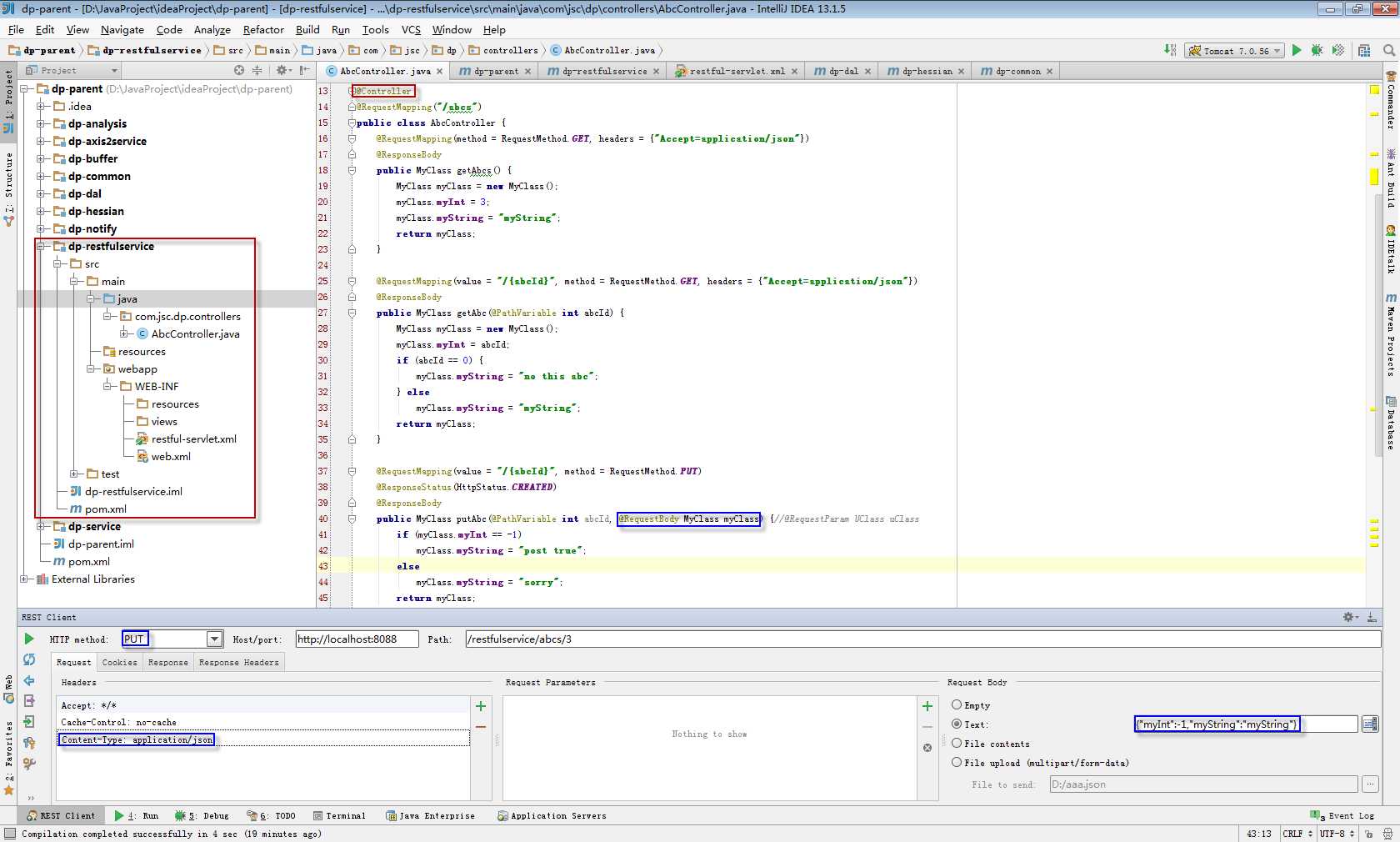Screen dimensions: 1400x842
Task: Click the Path field with /restfulservice/abcs/3
Action: pos(923,639)
